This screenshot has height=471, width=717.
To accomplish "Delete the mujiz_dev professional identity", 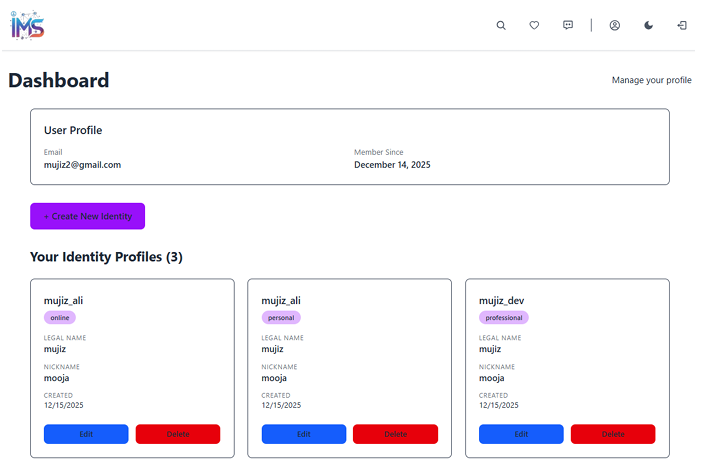I will [x=613, y=434].
